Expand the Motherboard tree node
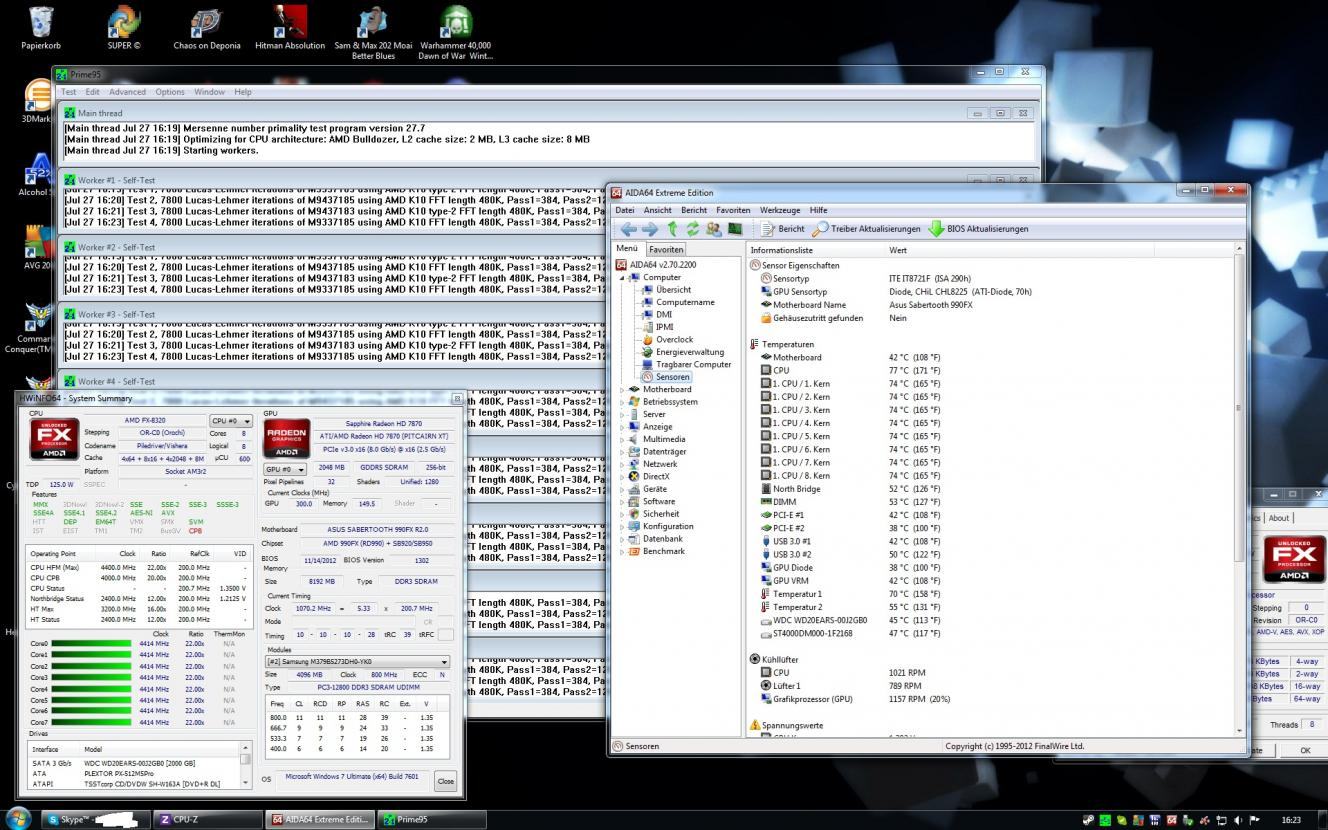The image size is (1328, 830). tap(623, 390)
